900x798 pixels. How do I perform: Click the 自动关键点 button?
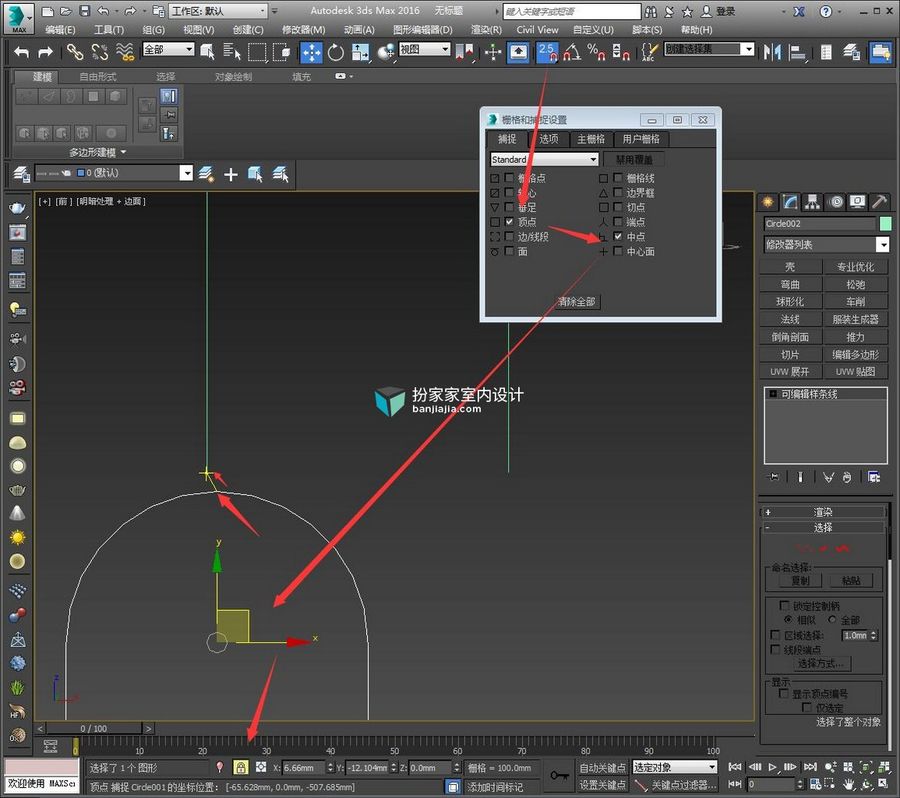click(602, 768)
